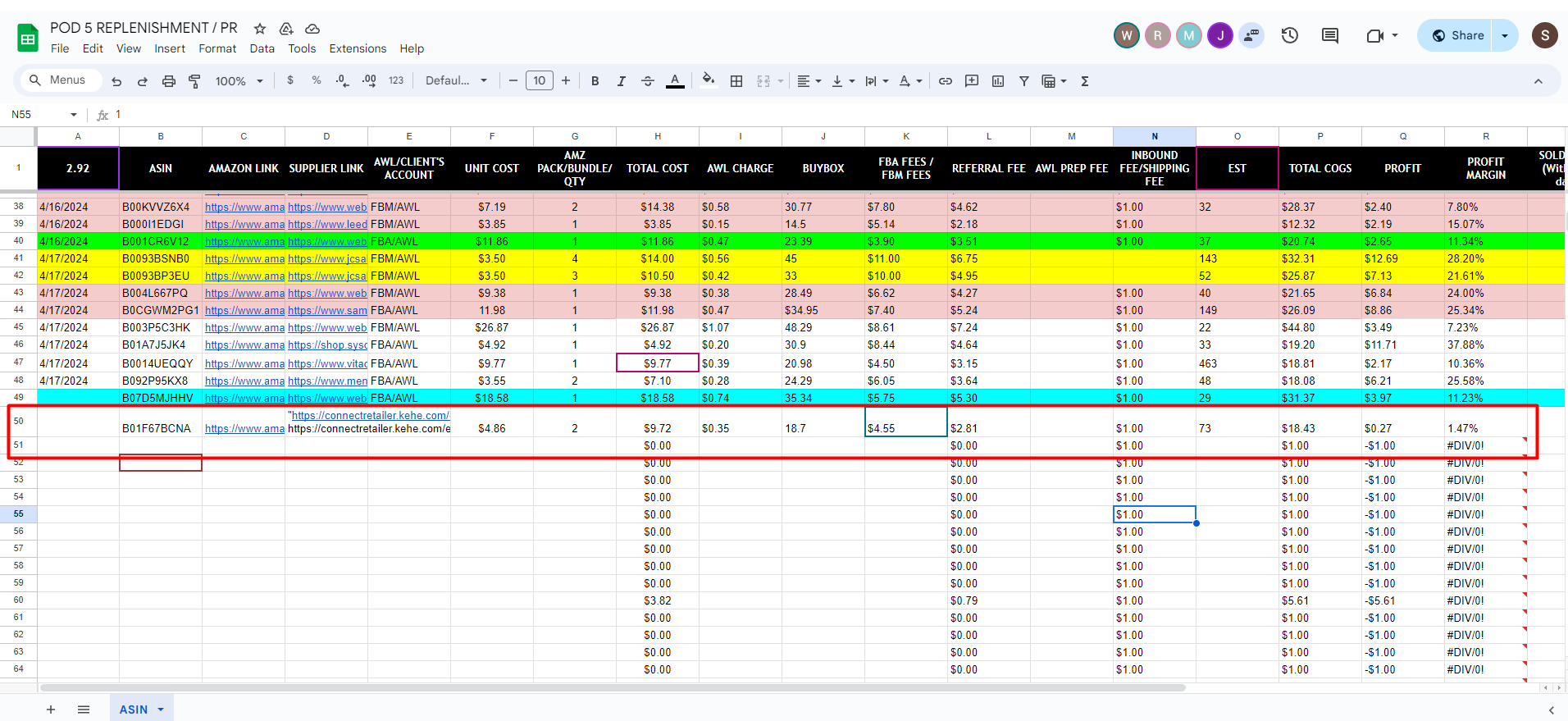Image resolution: width=1568 pixels, height=721 pixels.
Task: Open Amazon link for B00KVVZ6X4 row
Action: (x=244, y=208)
